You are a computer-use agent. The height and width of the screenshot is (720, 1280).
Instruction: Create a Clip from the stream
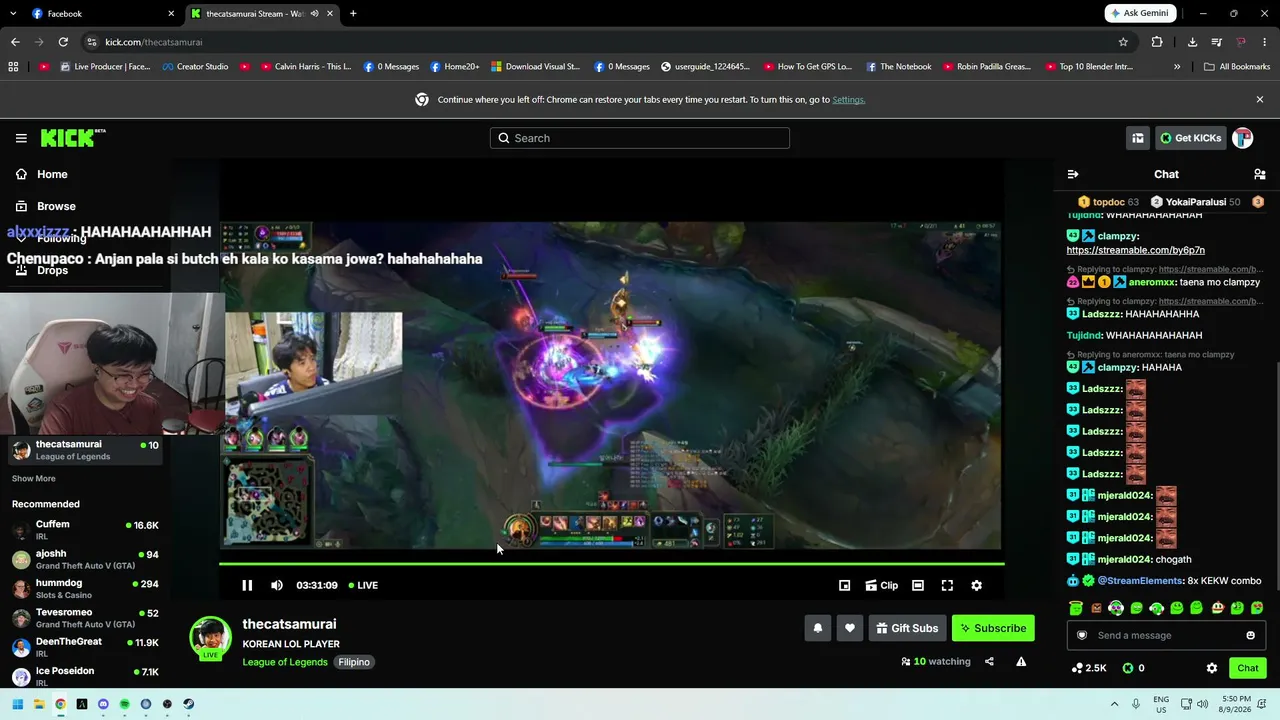881,585
